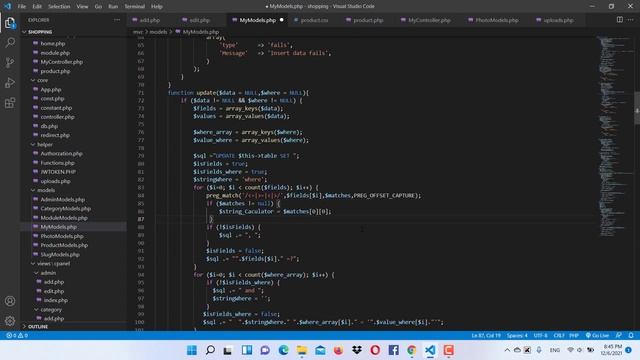
Task: Open Dropbox from taskbar
Action: (357, 350)
